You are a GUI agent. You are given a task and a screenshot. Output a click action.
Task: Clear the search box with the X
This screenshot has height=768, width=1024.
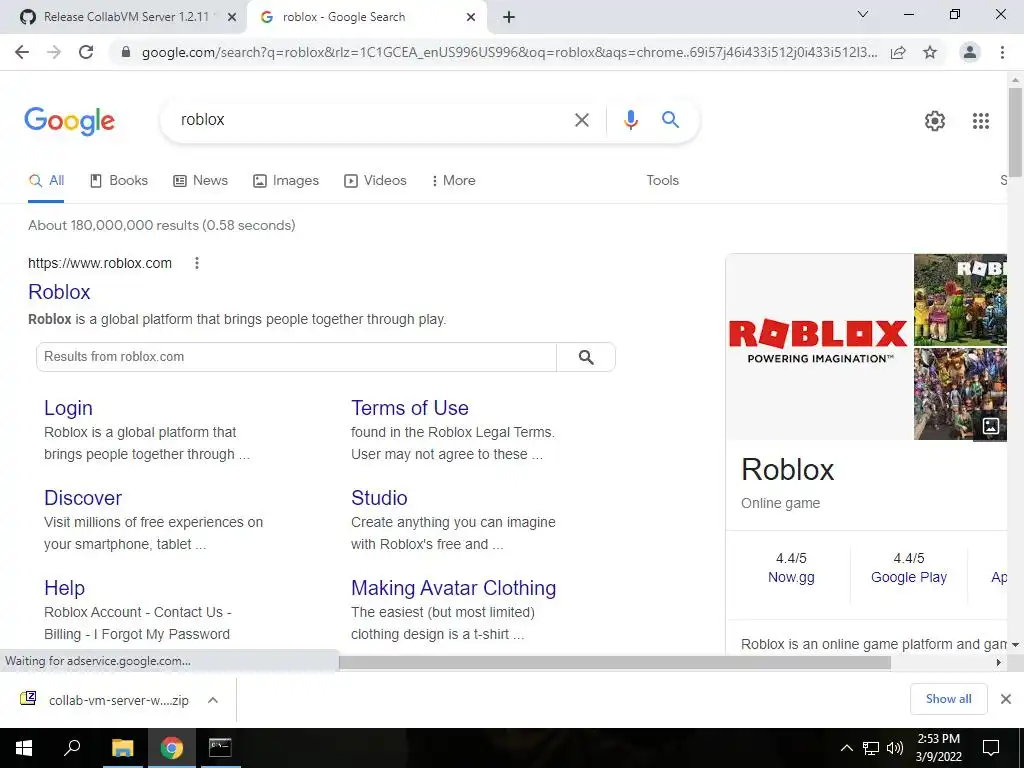pos(581,120)
